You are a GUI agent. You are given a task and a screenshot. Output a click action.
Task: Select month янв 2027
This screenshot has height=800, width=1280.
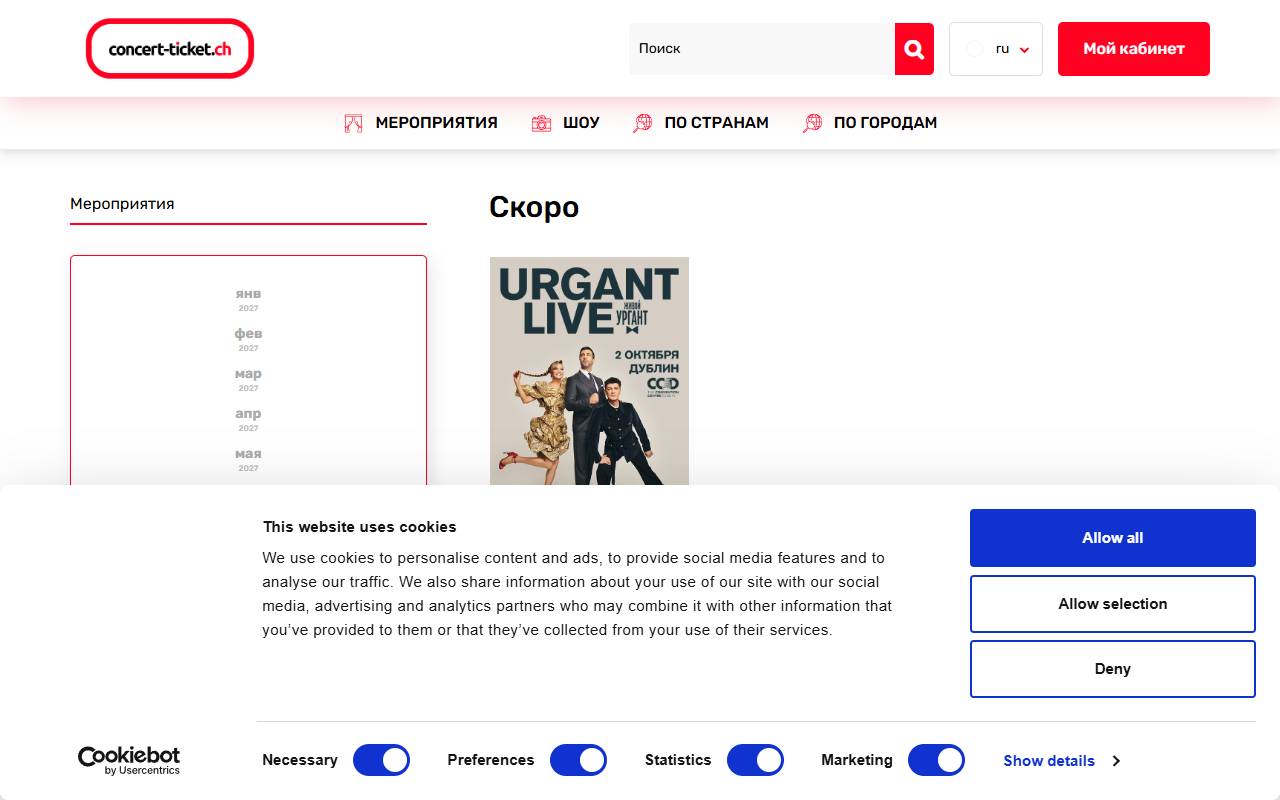[248, 300]
